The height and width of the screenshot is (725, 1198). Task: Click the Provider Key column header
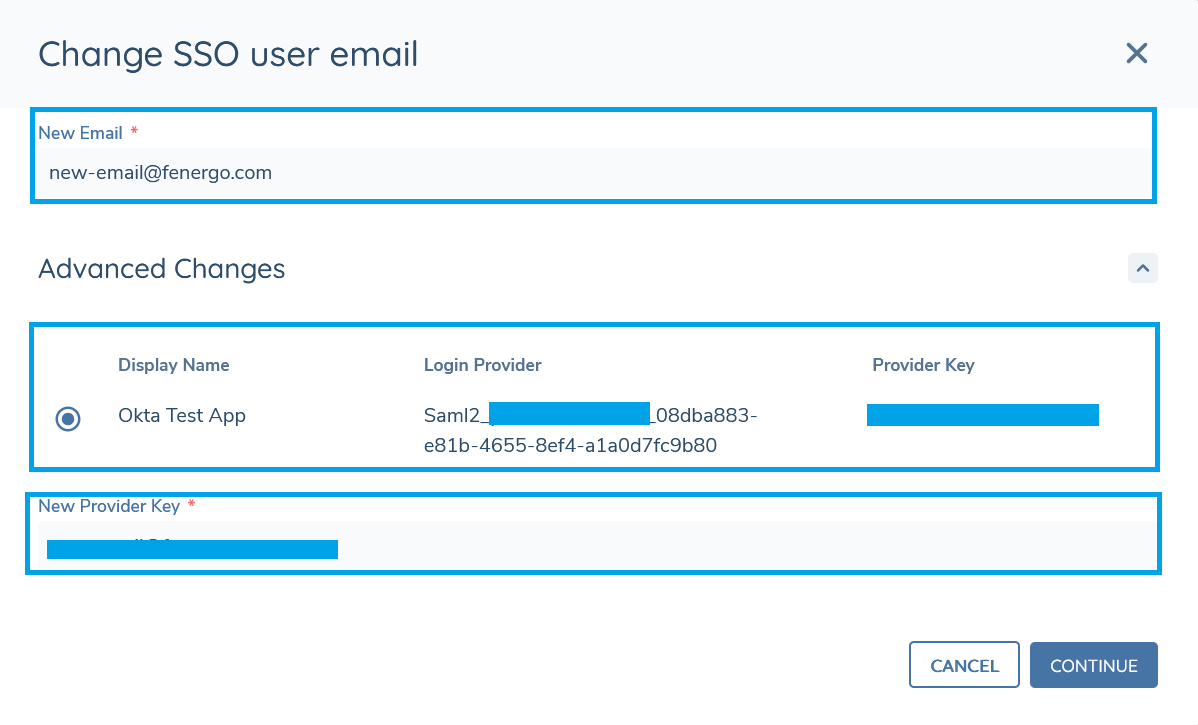pos(923,365)
